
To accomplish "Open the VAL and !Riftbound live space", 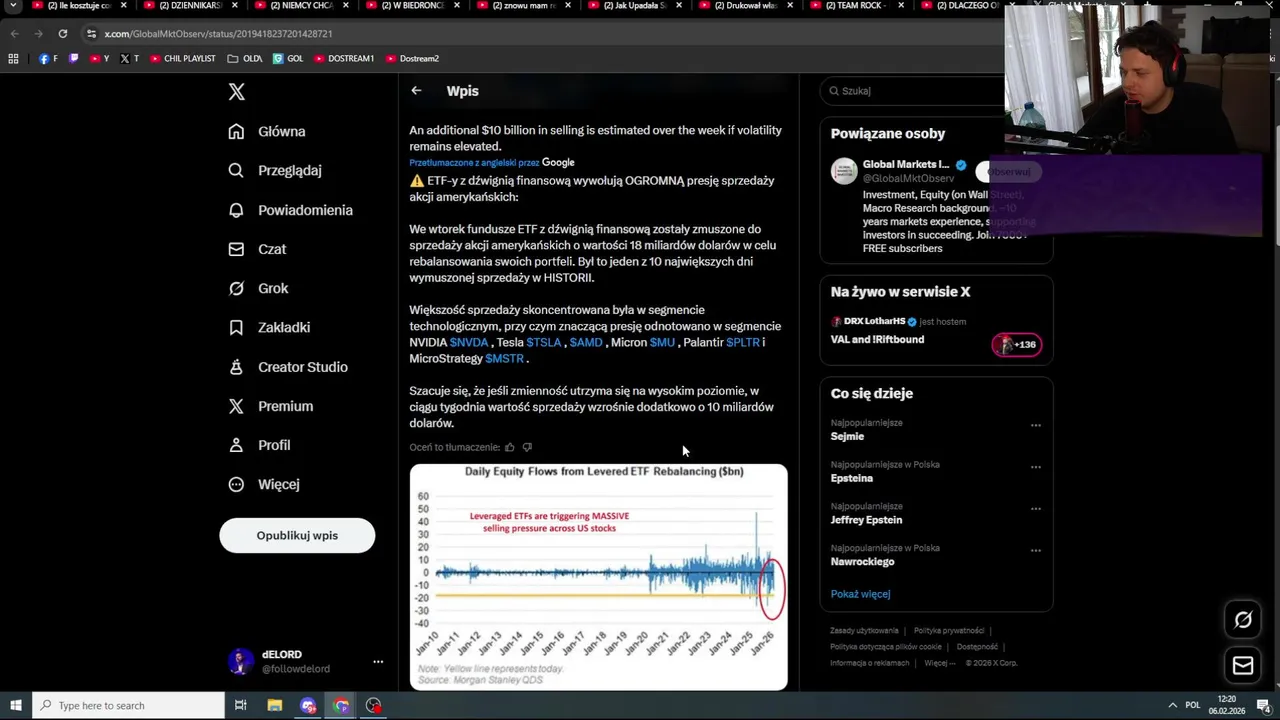I will (x=877, y=340).
